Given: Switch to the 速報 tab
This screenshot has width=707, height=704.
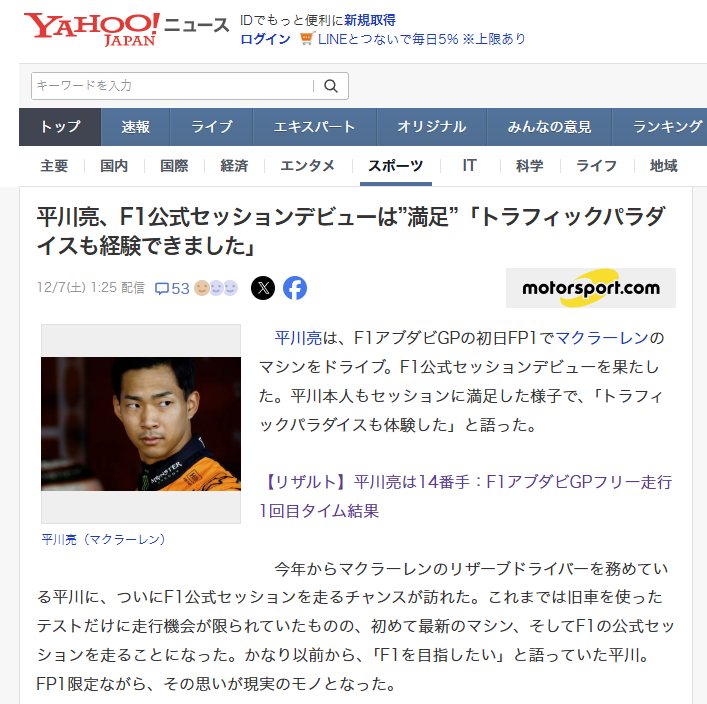Looking at the screenshot, I should tap(135, 127).
